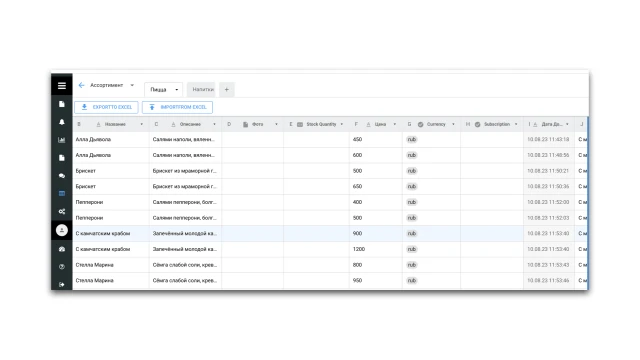This screenshot has height=360, width=640.
Task: Select Алла Дьявола name in the 450 row
Action: click(x=93, y=140)
